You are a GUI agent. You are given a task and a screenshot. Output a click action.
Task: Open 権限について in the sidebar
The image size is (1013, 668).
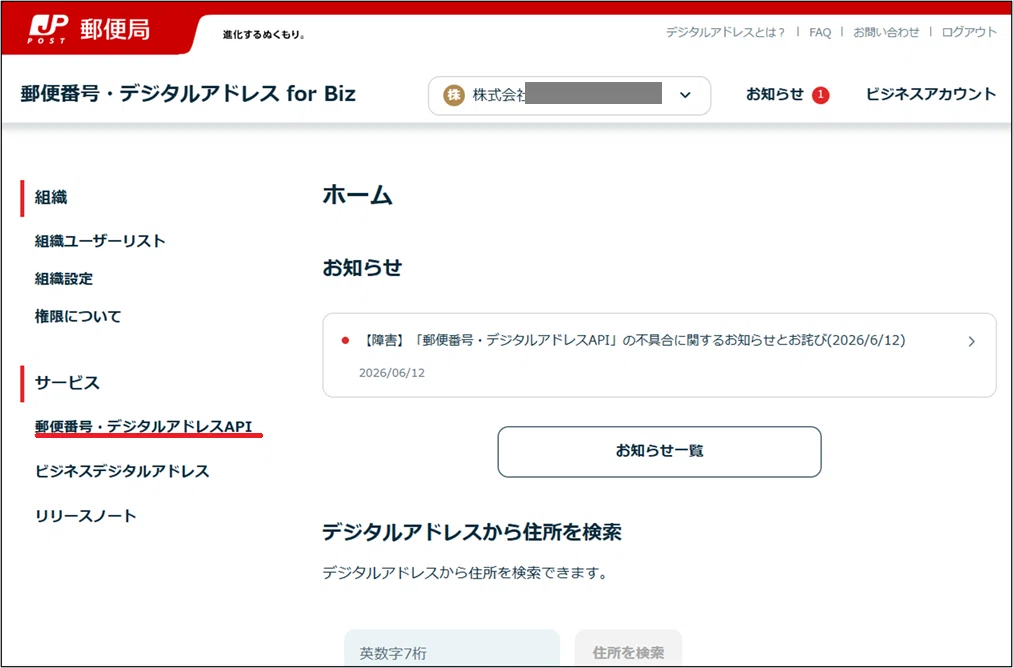point(78,316)
